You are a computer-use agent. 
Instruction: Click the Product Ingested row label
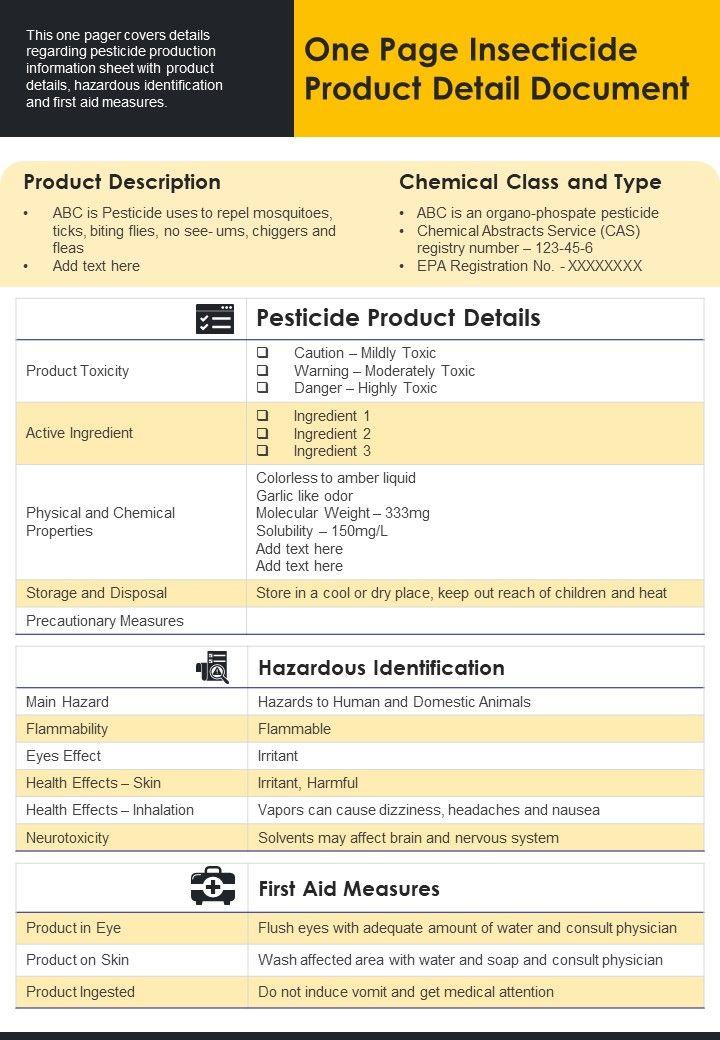[80, 992]
